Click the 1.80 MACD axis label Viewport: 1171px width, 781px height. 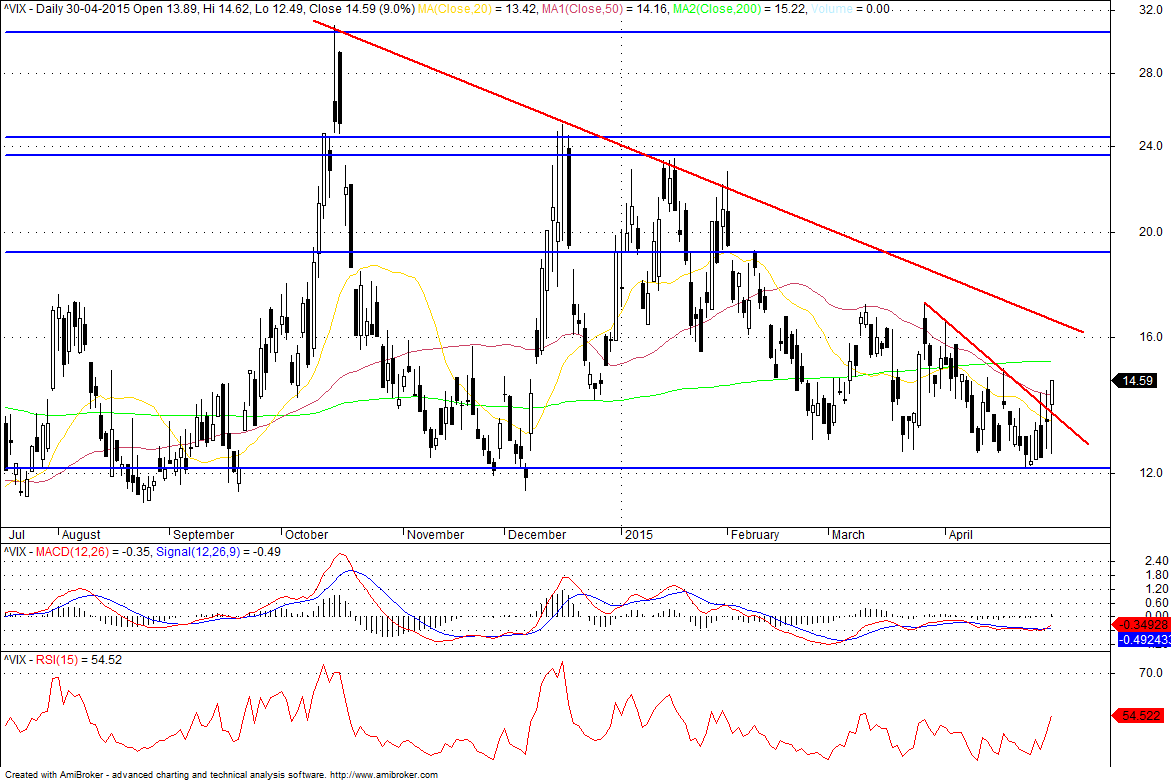point(1156,575)
